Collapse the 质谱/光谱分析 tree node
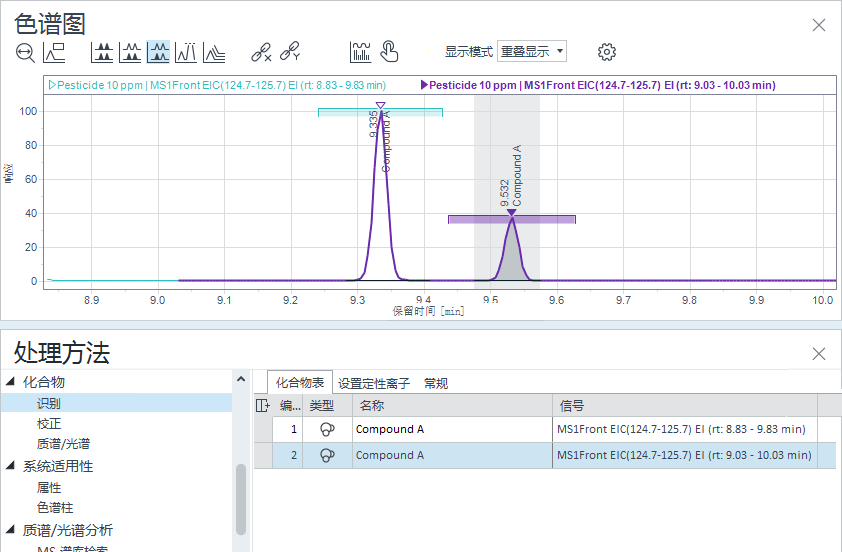 pyautogui.click(x=10, y=530)
